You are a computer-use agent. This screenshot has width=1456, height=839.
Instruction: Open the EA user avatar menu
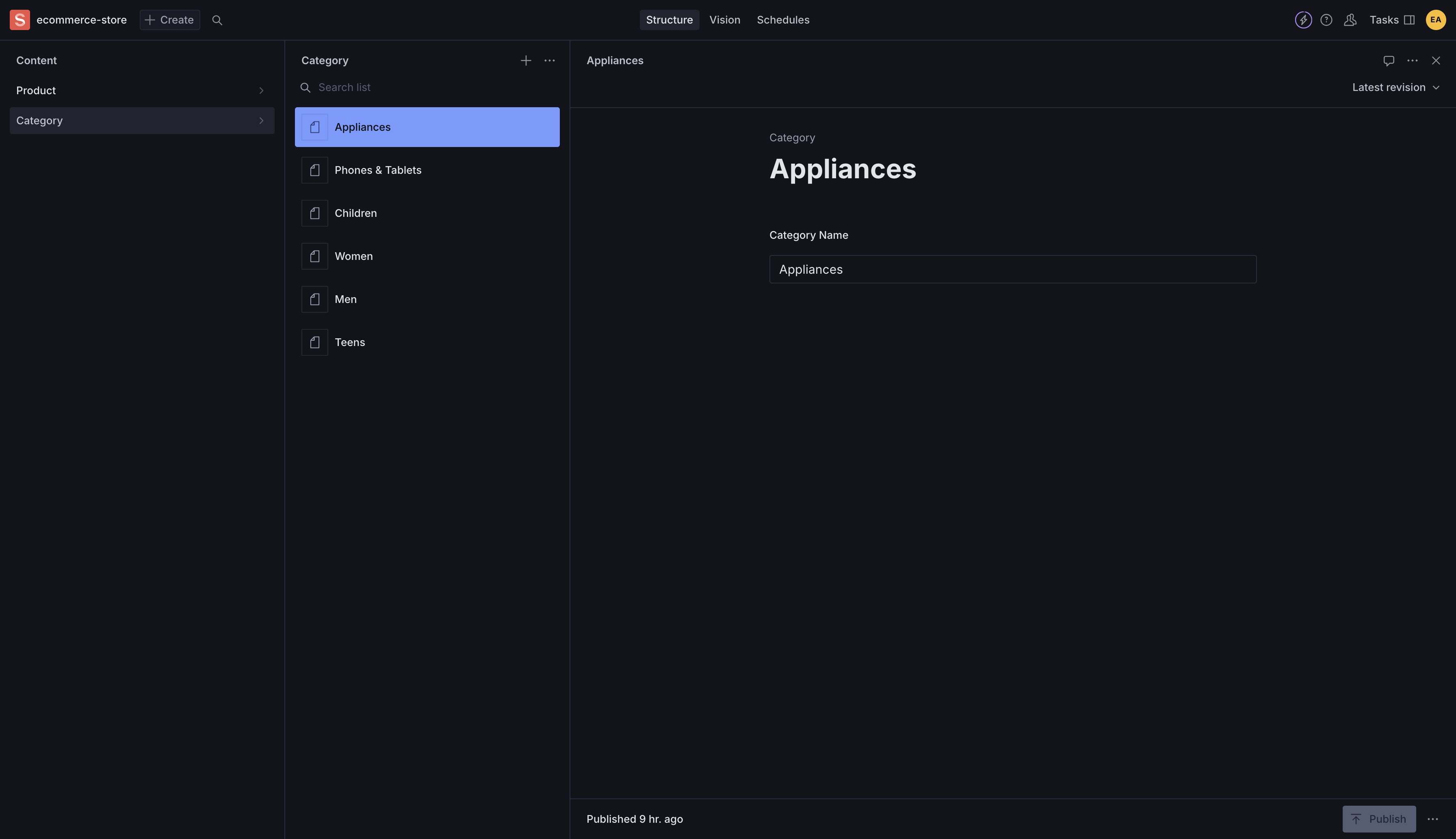(1435, 20)
